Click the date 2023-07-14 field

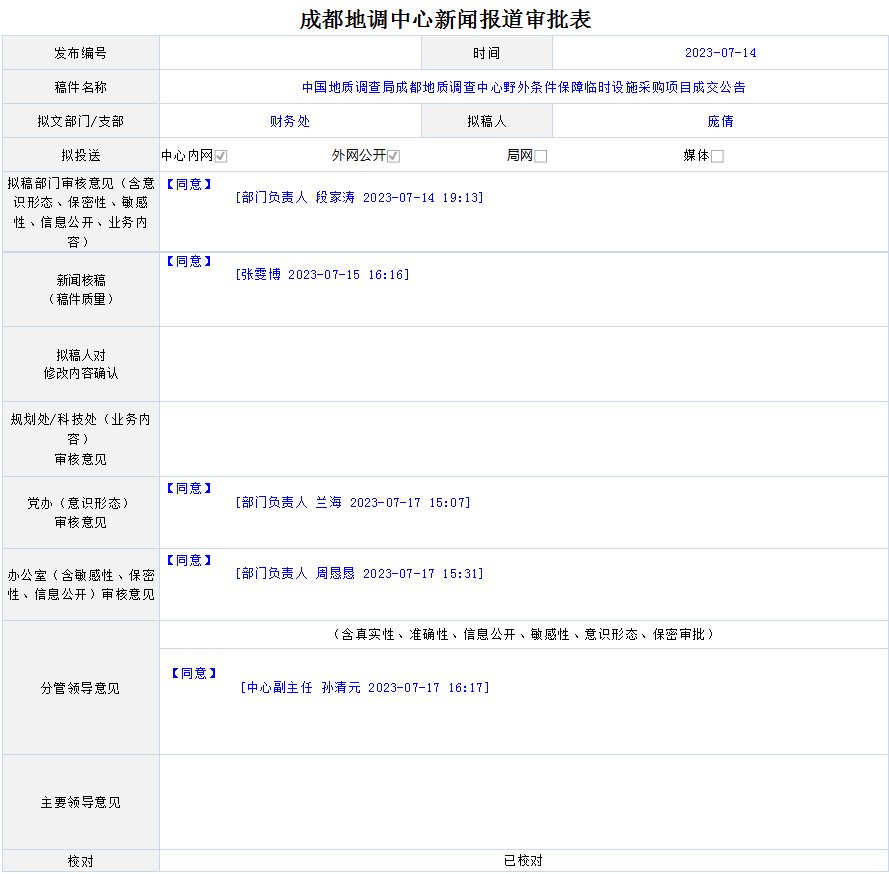click(720, 53)
